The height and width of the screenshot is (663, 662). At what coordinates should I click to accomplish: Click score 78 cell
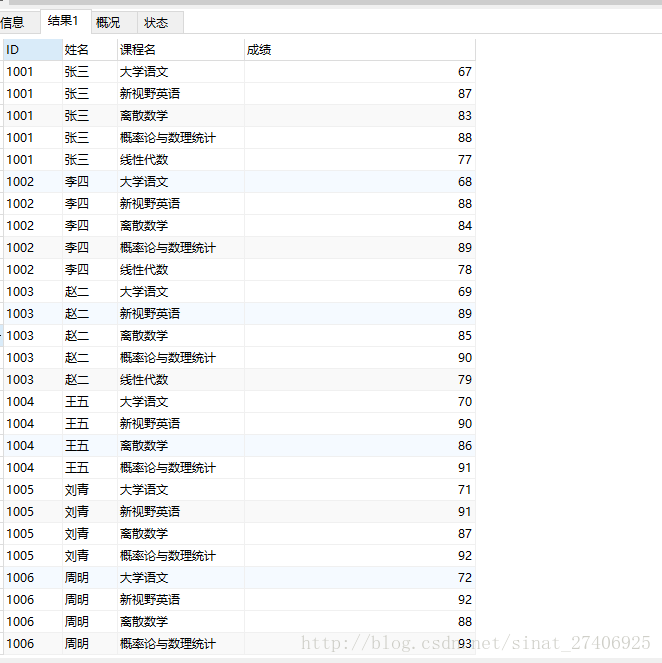click(360, 270)
